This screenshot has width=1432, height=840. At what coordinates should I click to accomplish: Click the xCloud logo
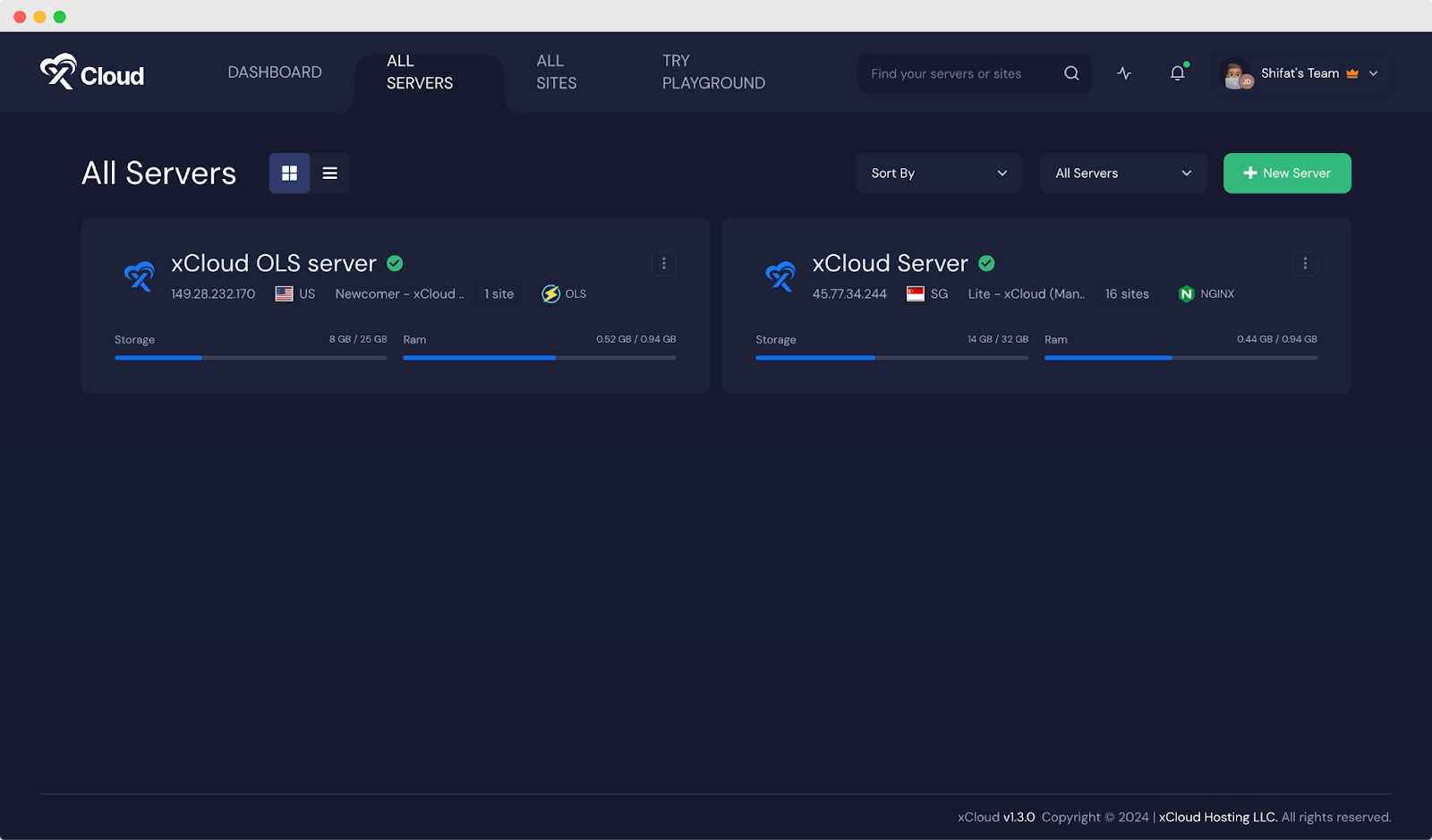point(90,73)
